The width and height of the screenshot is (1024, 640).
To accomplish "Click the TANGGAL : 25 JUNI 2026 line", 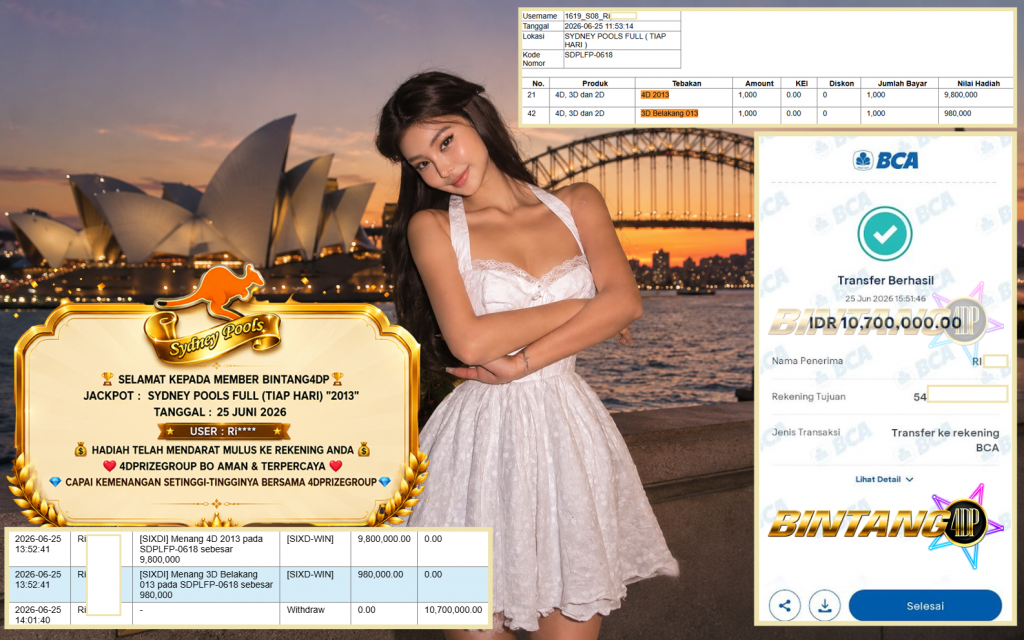I will [x=220, y=412].
